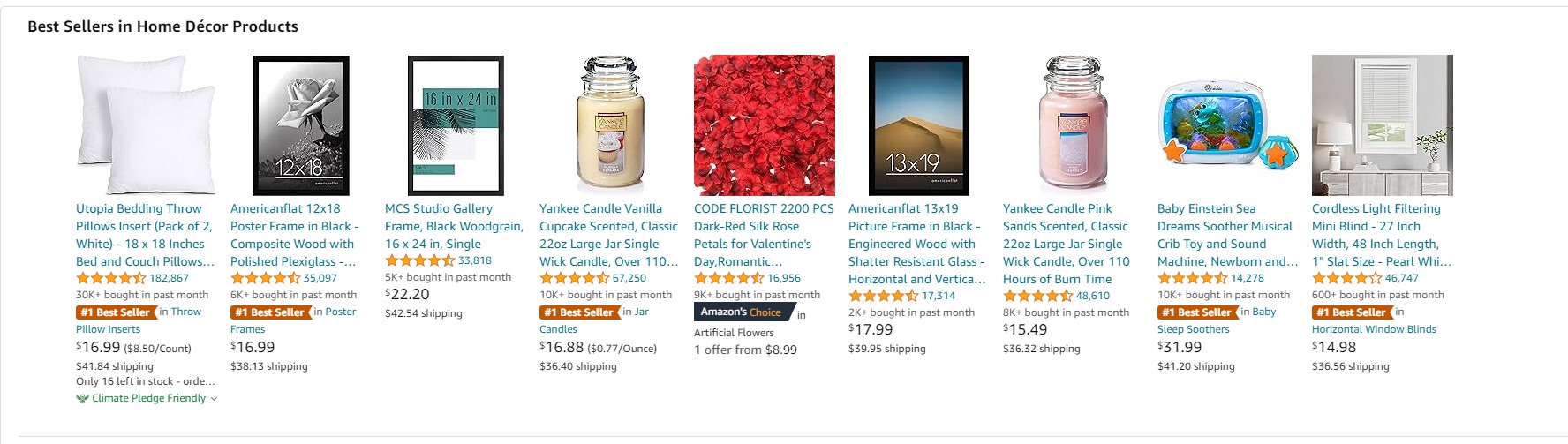This screenshot has width=1568, height=444.
Task: Open the Poster Frames category link
Action: (x=247, y=329)
